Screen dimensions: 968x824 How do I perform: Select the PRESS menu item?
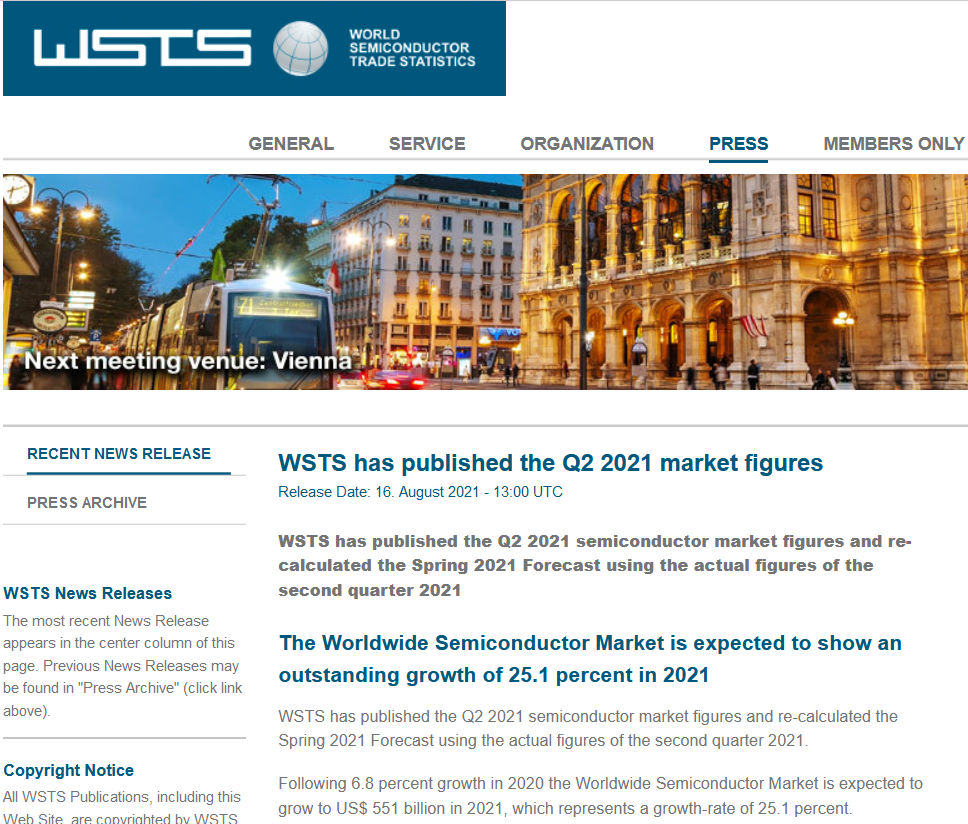click(x=738, y=143)
